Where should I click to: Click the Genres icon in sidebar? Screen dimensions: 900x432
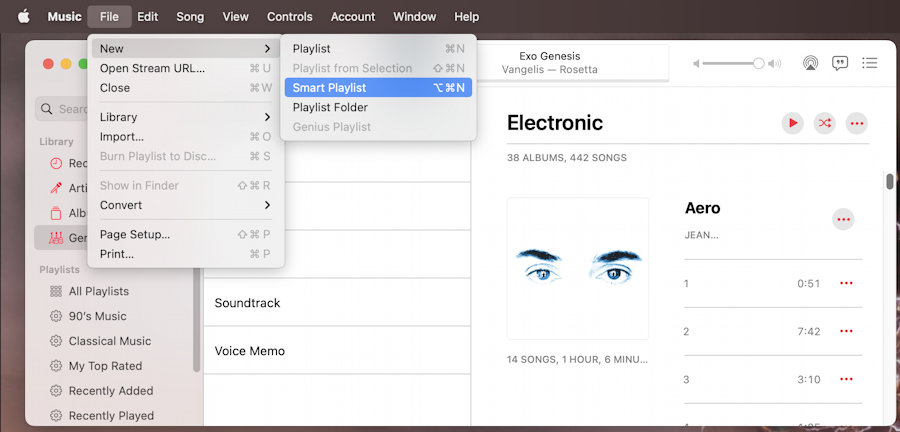point(56,238)
